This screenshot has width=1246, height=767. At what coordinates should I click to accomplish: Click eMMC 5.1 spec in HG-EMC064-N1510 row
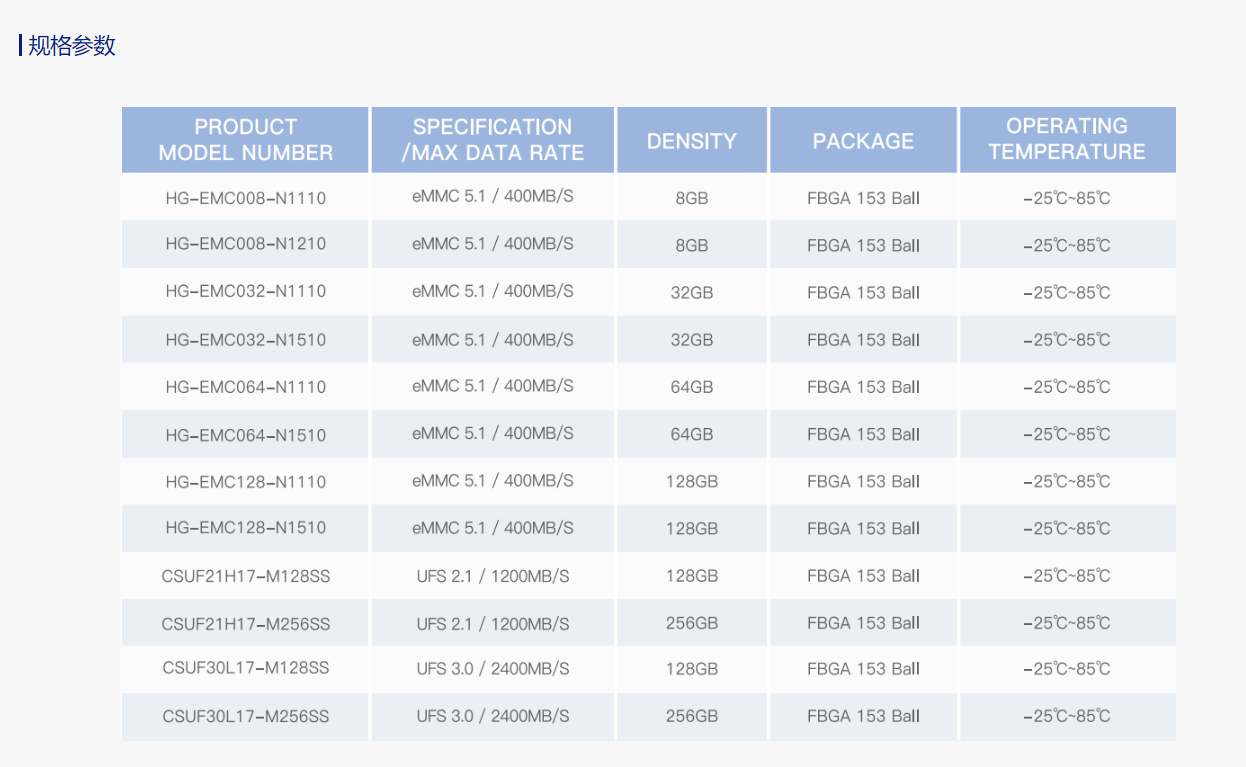[x=493, y=434]
